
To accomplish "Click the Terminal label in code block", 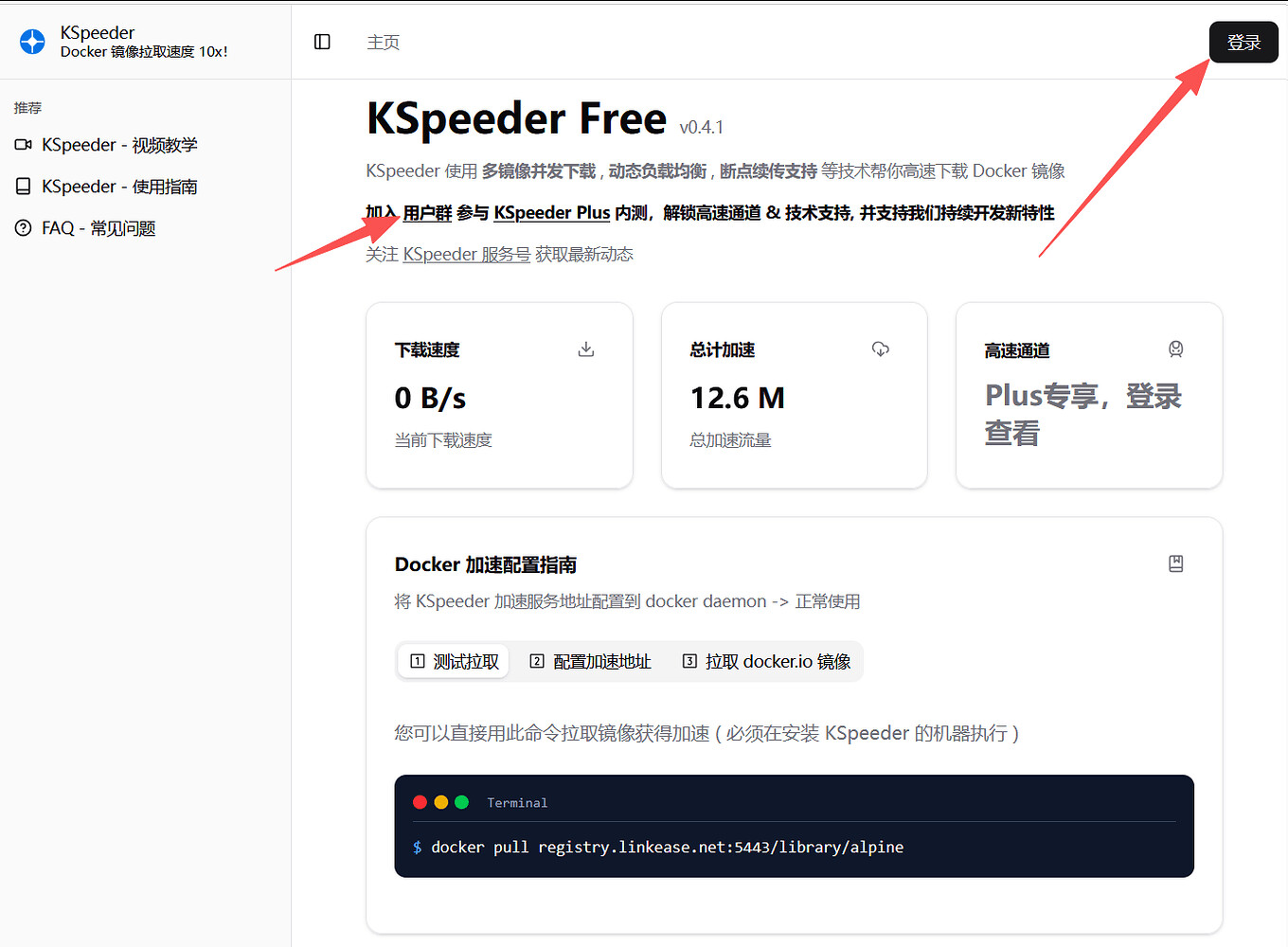I will point(517,803).
